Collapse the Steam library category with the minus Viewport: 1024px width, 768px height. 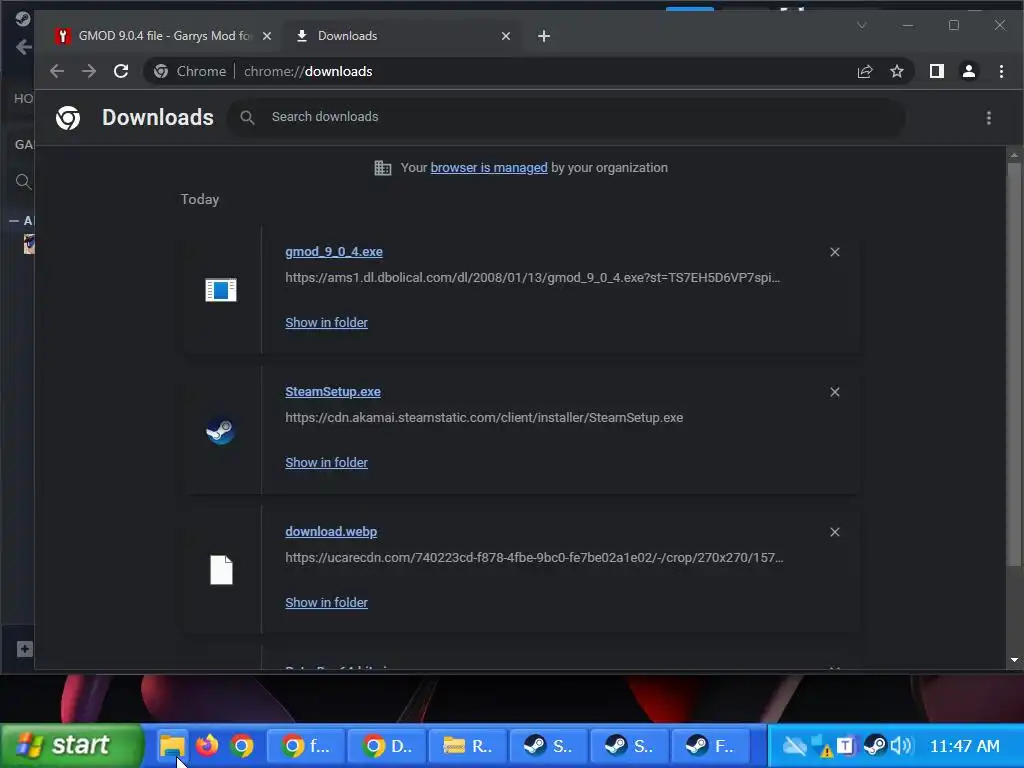tap(14, 221)
